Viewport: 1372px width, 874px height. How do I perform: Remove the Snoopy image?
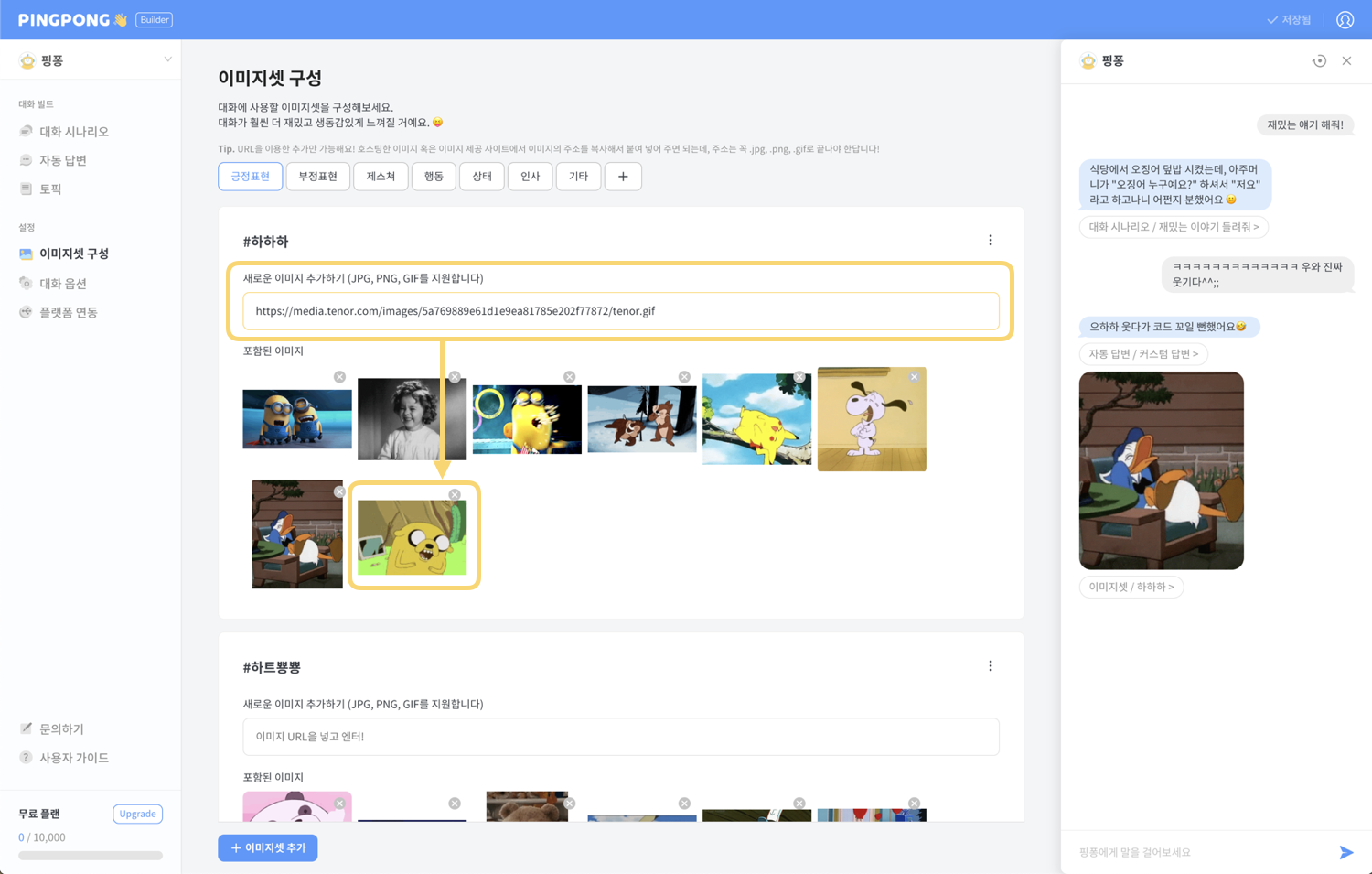914,377
